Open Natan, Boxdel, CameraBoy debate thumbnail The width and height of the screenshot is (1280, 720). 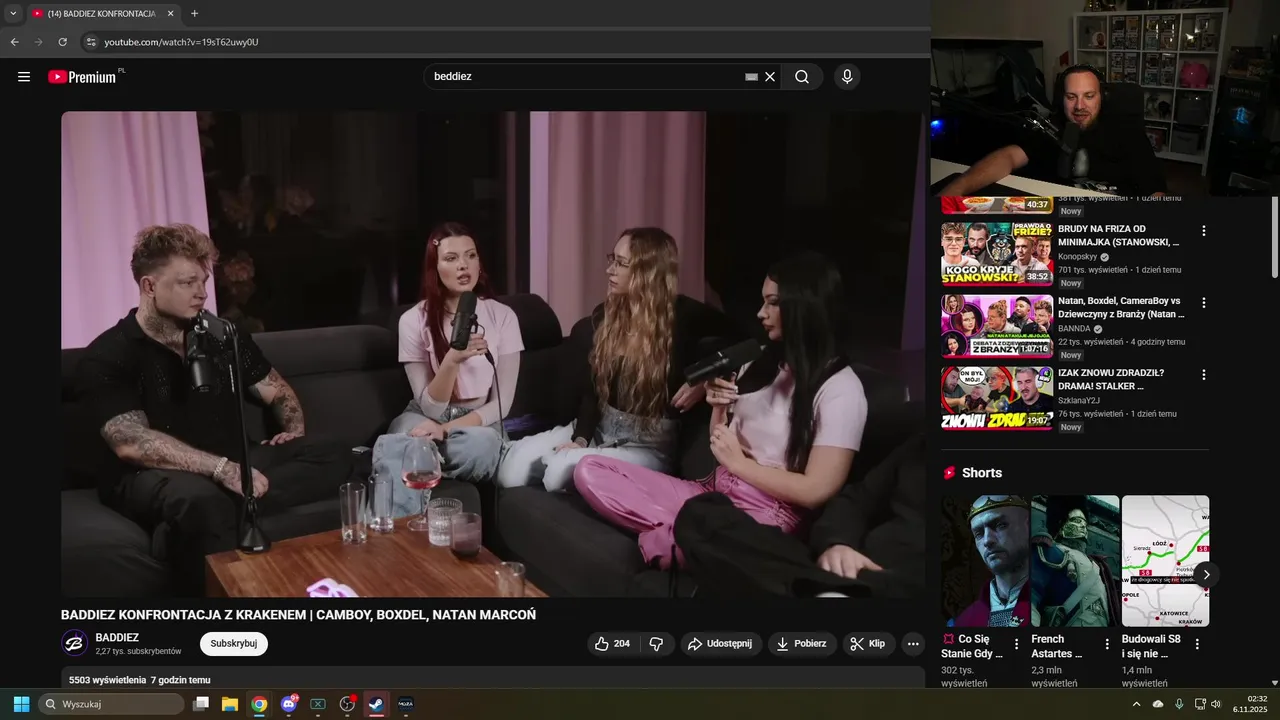996,326
